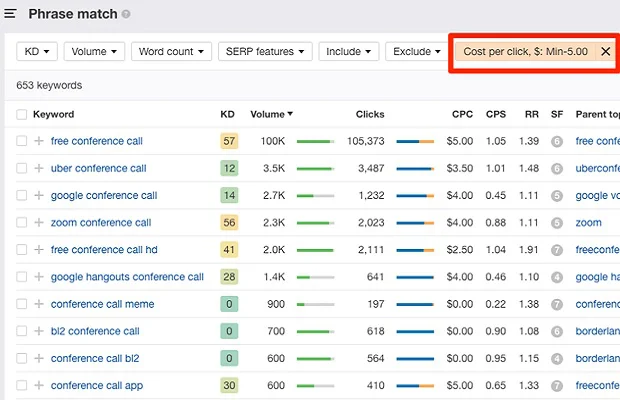
Task: Toggle the select all keywords checkbox
Action: (x=22, y=115)
